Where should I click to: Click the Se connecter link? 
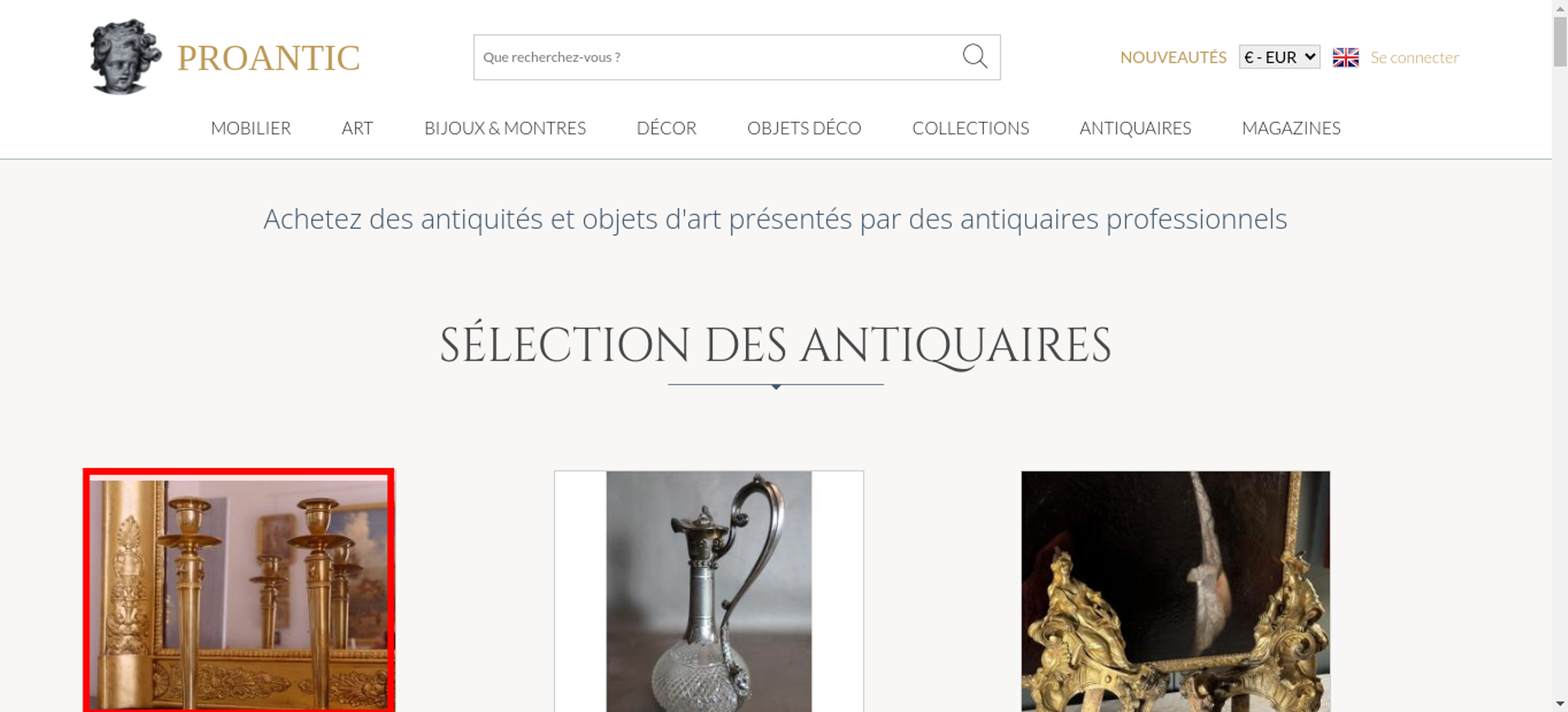tap(1414, 57)
